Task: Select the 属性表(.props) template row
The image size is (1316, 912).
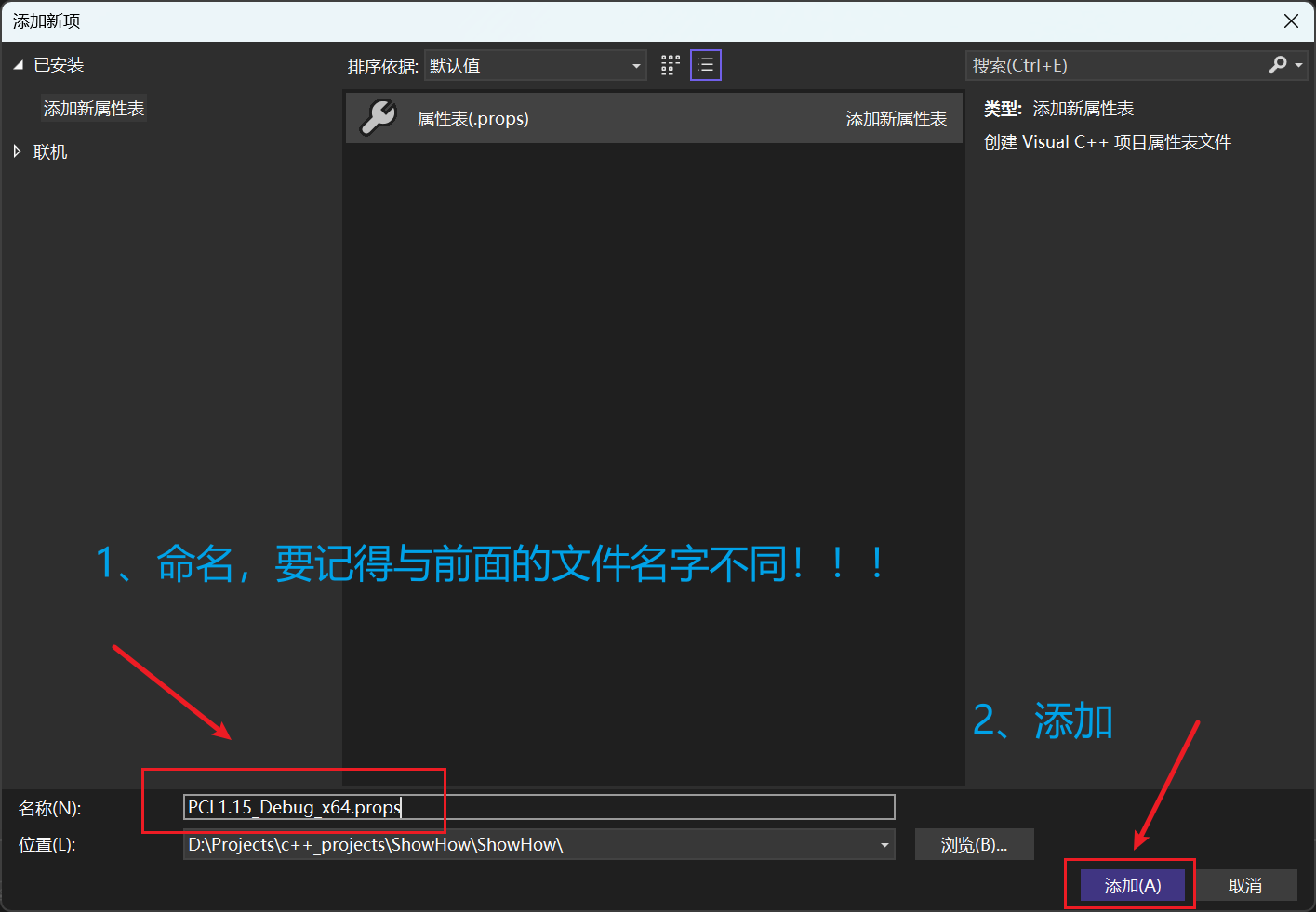Action: pos(654,118)
